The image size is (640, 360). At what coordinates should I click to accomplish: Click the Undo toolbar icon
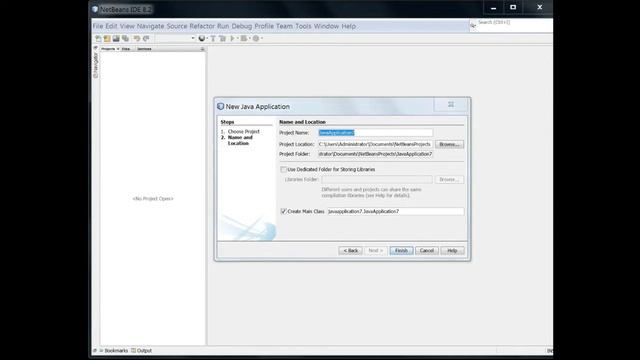(137, 38)
